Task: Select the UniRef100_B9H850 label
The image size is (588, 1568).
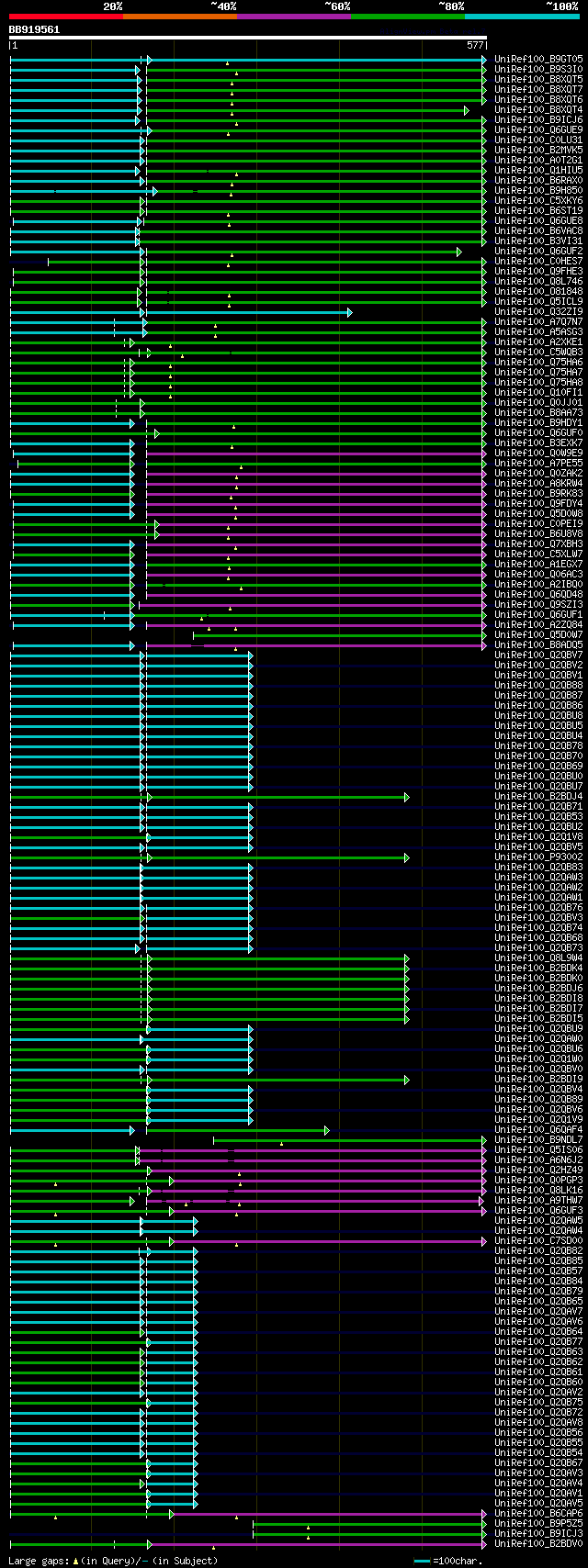Action: (x=538, y=191)
